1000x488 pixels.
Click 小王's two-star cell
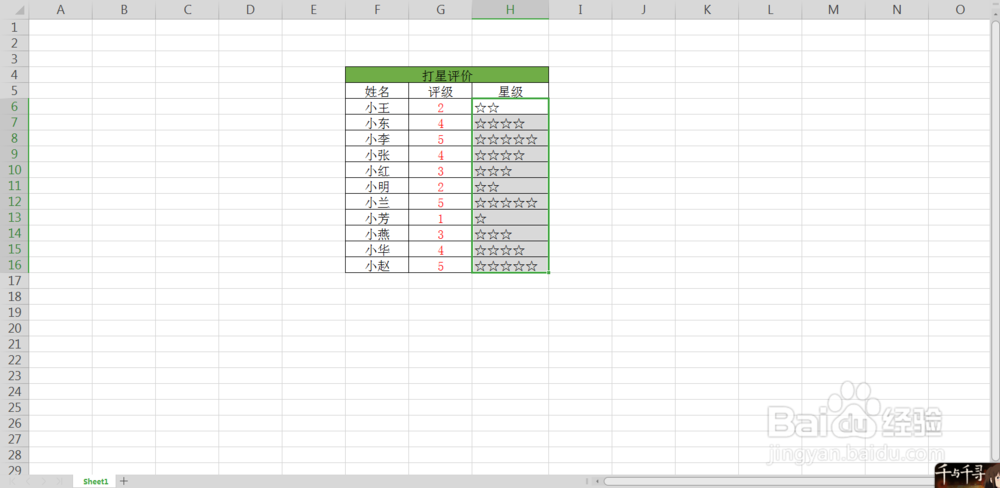(511, 107)
